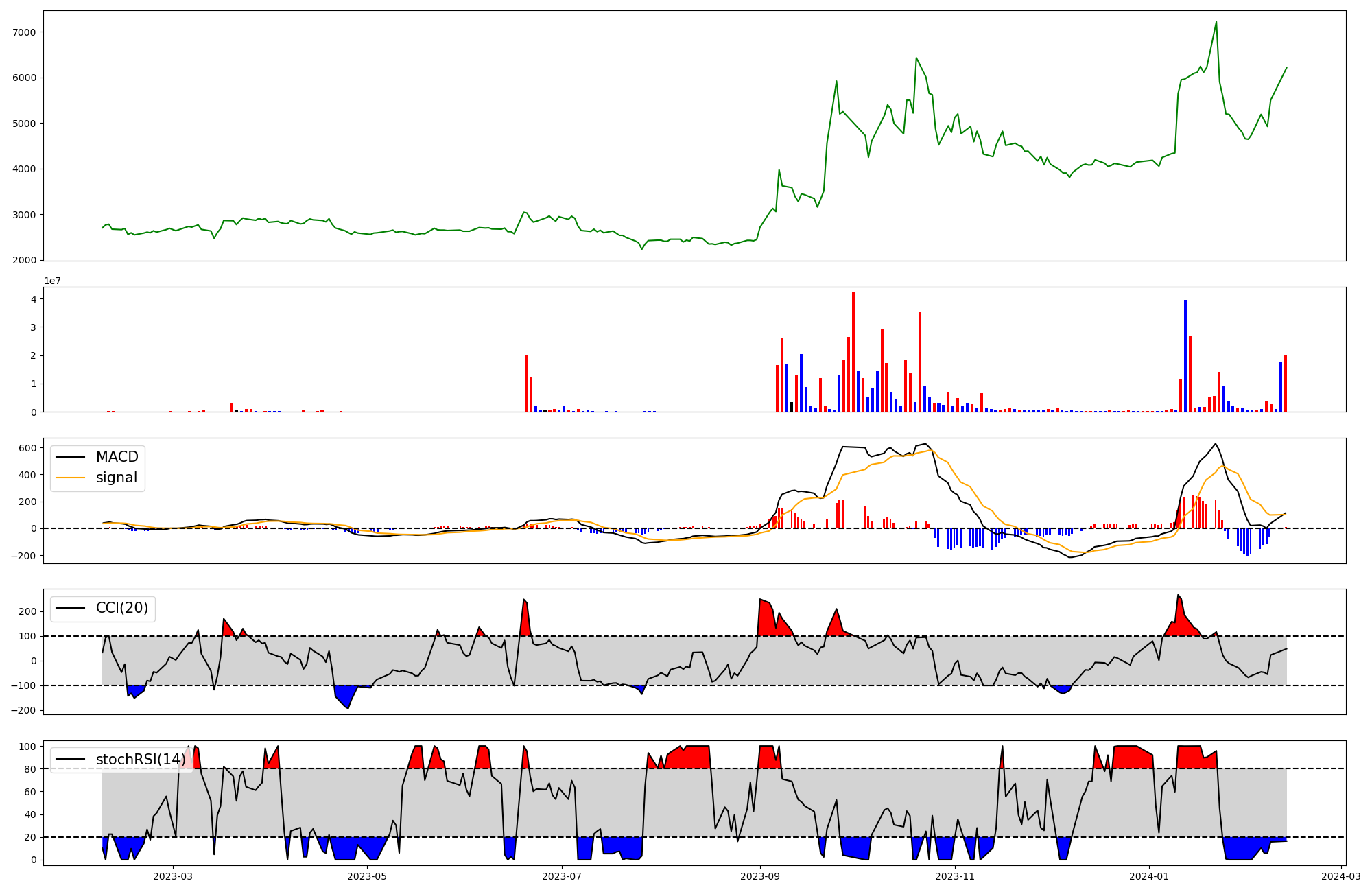Click the 7000 price axis tick label
Image resolution: width=1372 pixels, height=892 pixels.
pos(25,32)
